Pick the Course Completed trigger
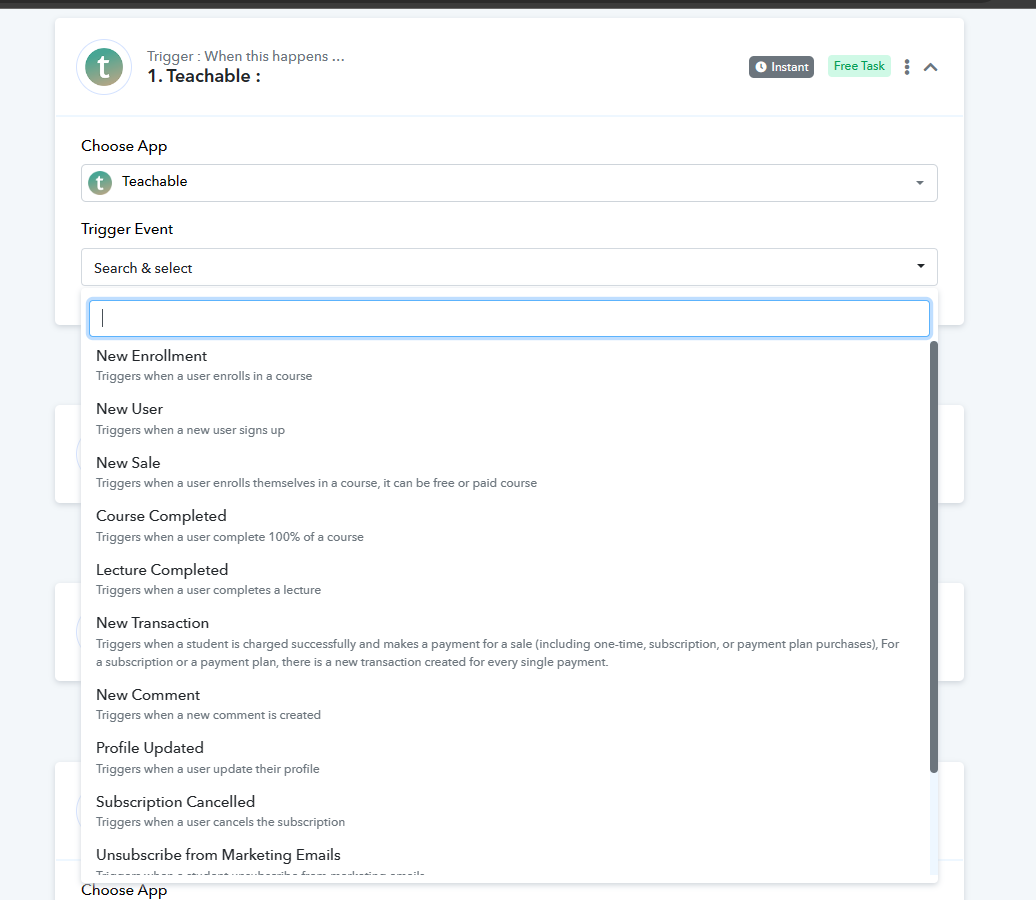Screen dimensions: 1036x900 [505, 526]
